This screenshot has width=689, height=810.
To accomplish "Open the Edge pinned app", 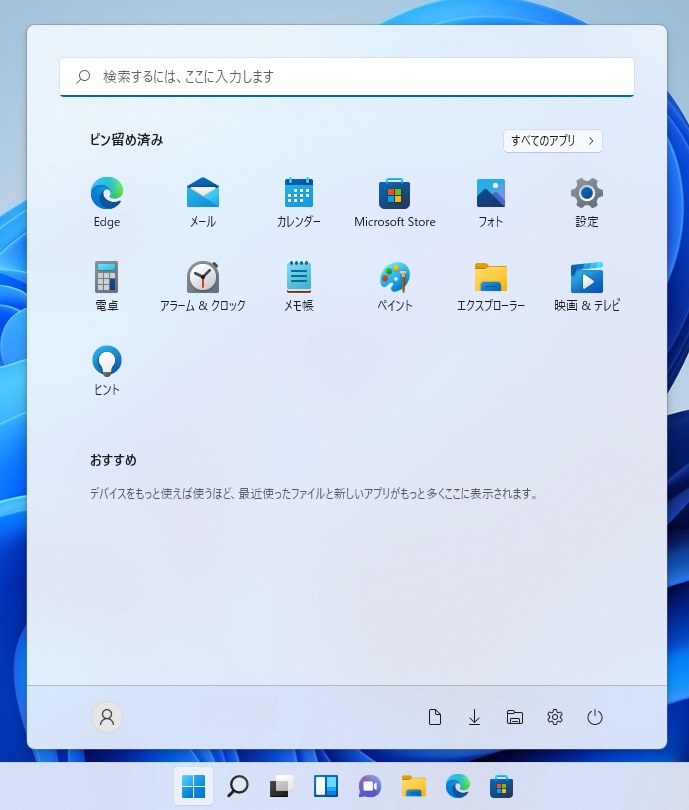I will pos(107,202).
